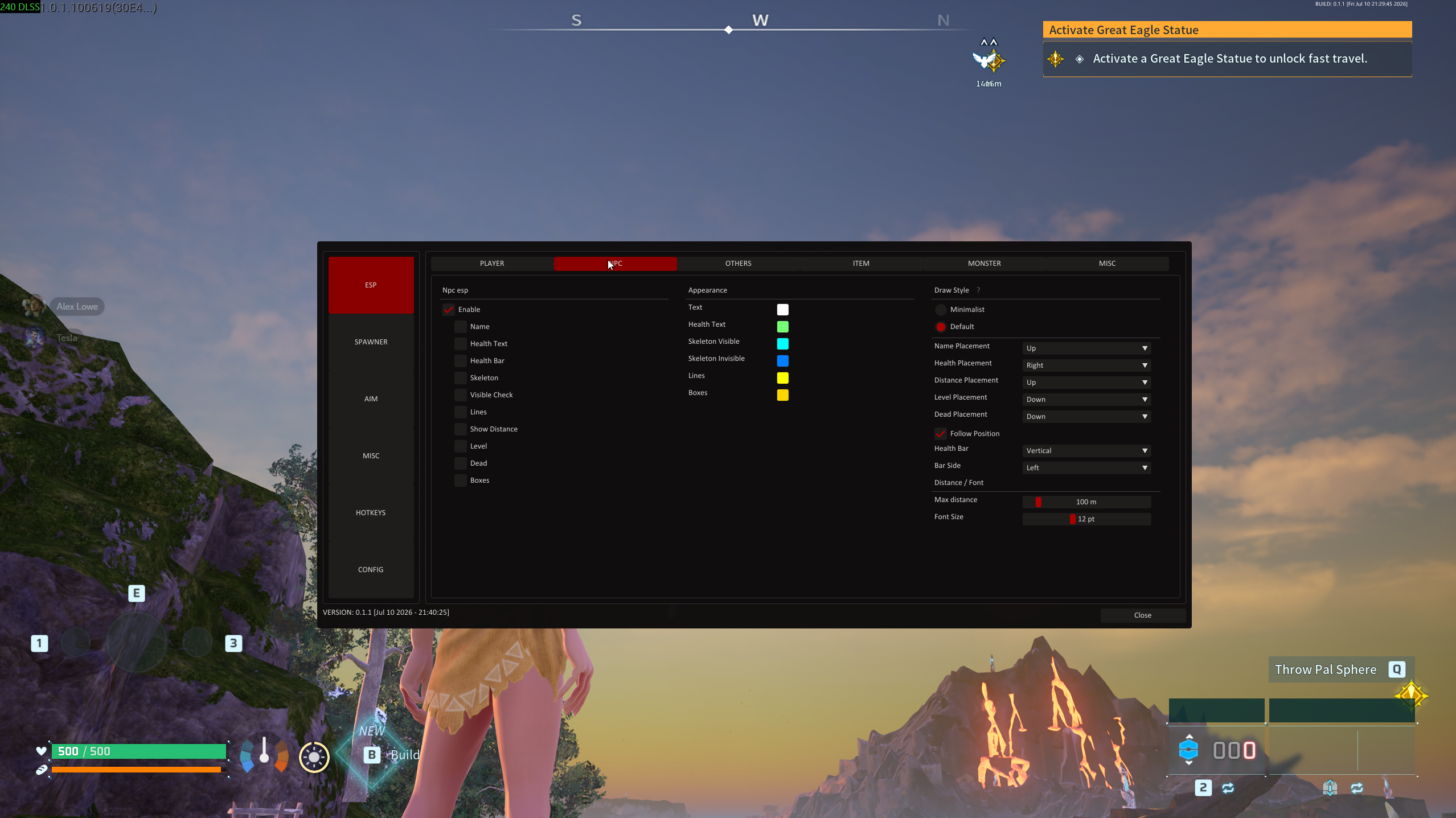Screen dimensions: 1456x818
Task: Enable the Health Text checkbox
Action: (x=461, y=344)
